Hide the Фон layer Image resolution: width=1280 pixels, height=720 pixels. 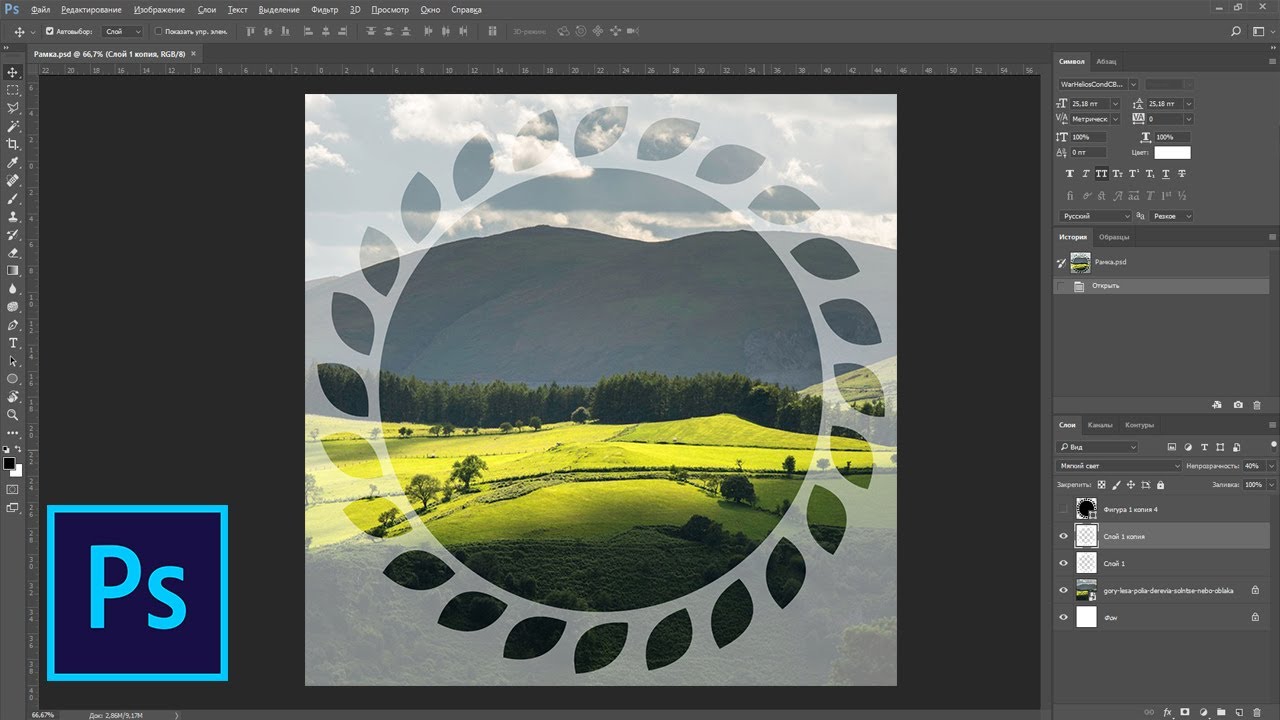point(1063,617)
